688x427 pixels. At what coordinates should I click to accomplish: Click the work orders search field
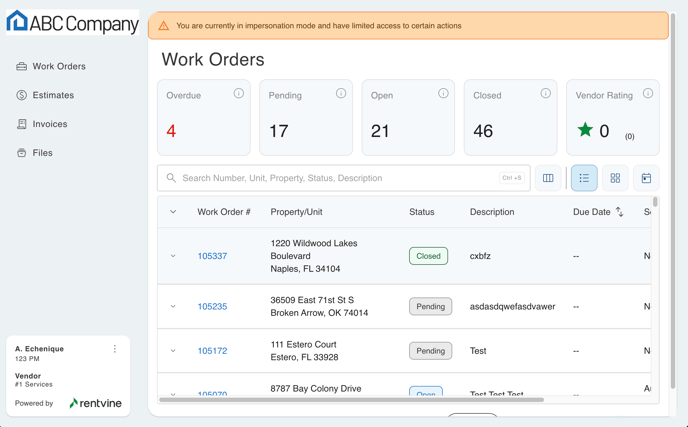(x=338, y=178)
